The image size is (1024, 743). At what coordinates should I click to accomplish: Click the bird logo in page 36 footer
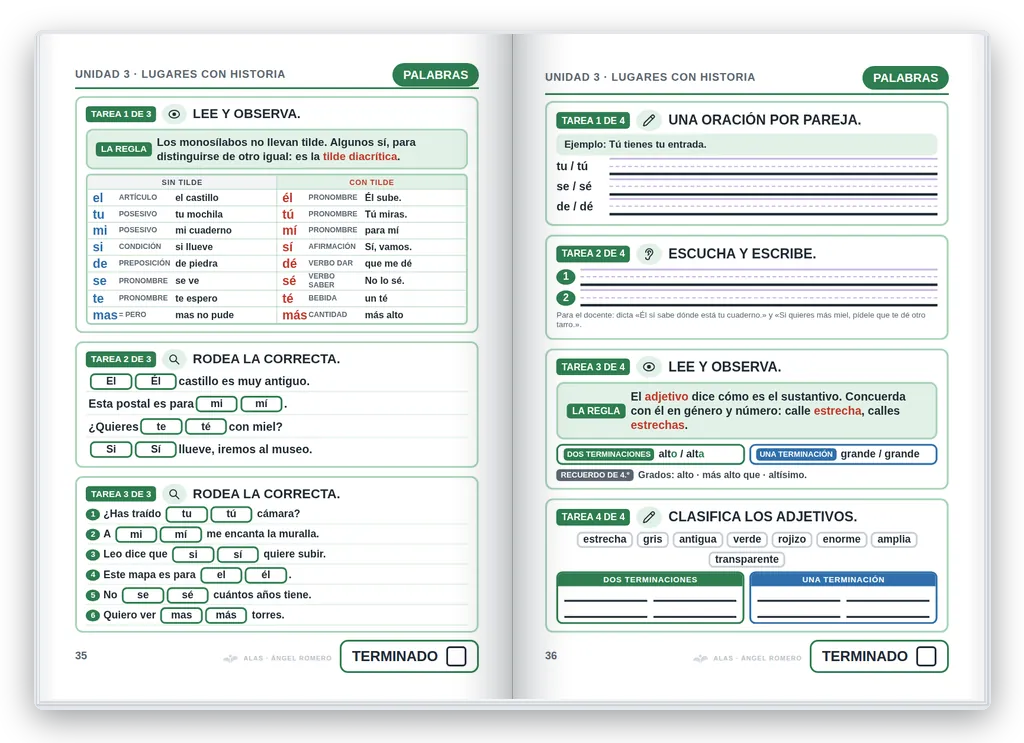click(x=700, y=658)
